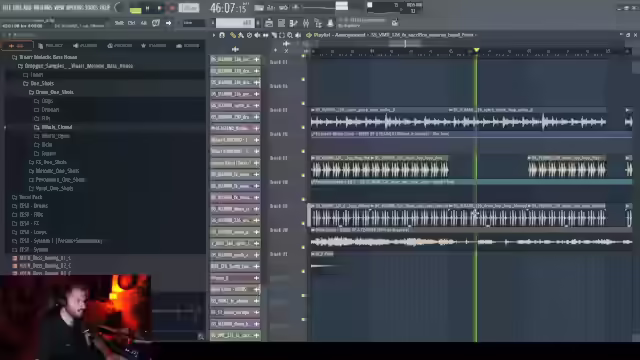
Task: Open the EDIT menu
Action: pyautogui.click(x=18, y=8)
